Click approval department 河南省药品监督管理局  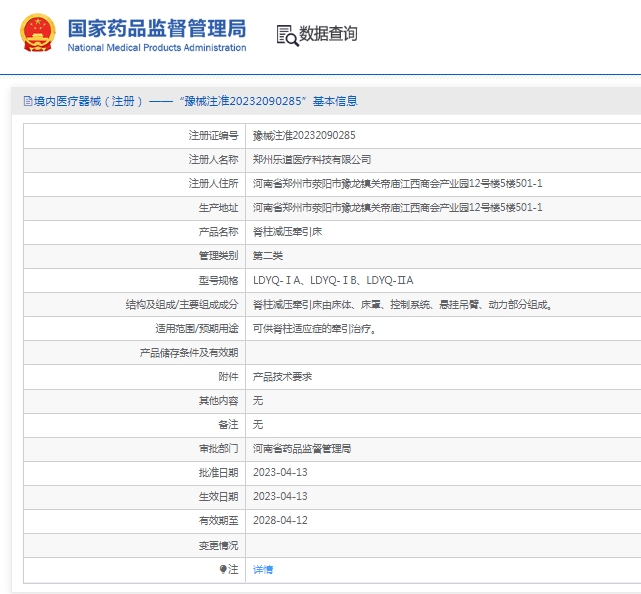pos(302,449)
